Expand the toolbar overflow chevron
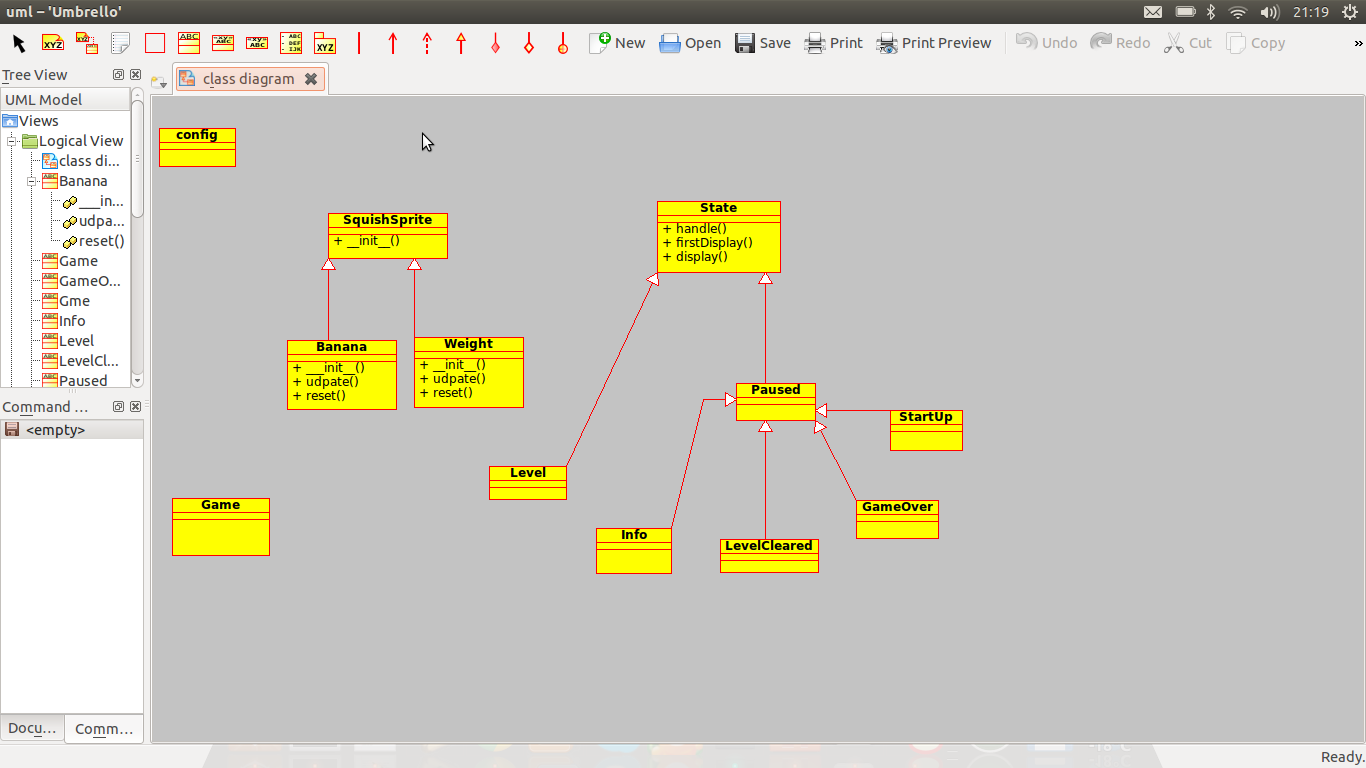This screenshot has height=768, width=1366. point(1358,44)
